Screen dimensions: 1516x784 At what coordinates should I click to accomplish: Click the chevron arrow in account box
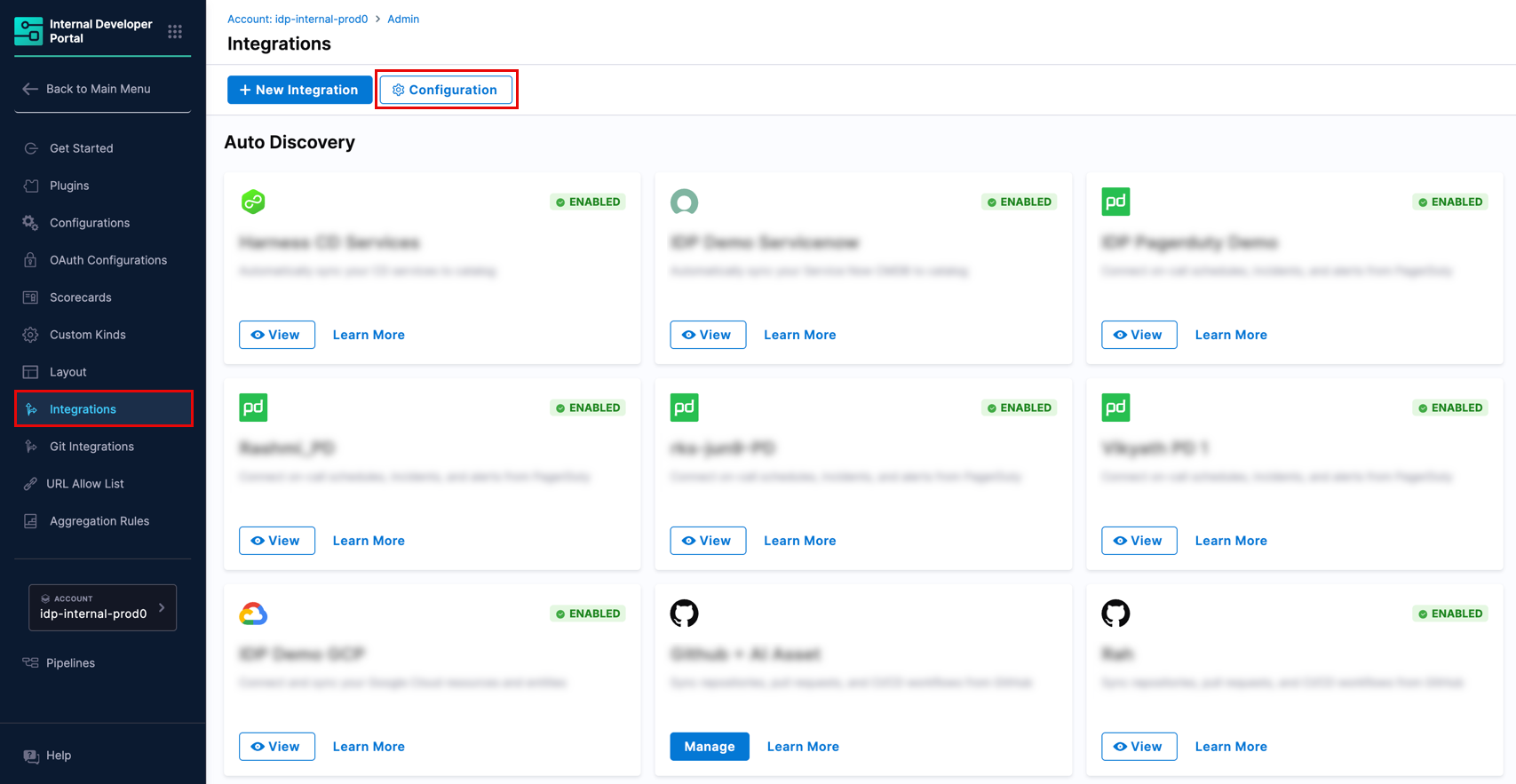coord(162,607)
